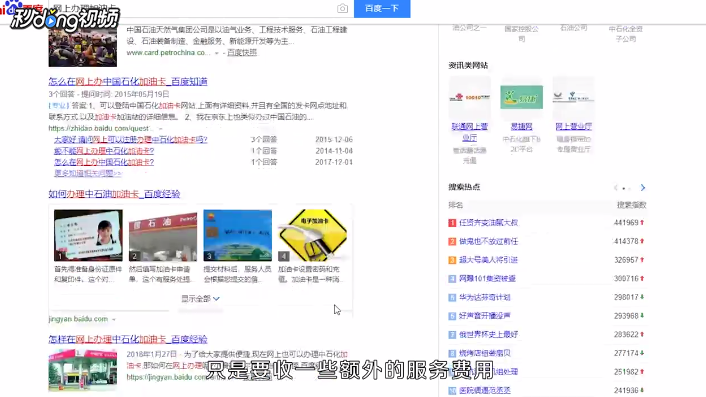Click the blue rank 10 badge
Screen dimensions: 706x397
click(453, 391)
